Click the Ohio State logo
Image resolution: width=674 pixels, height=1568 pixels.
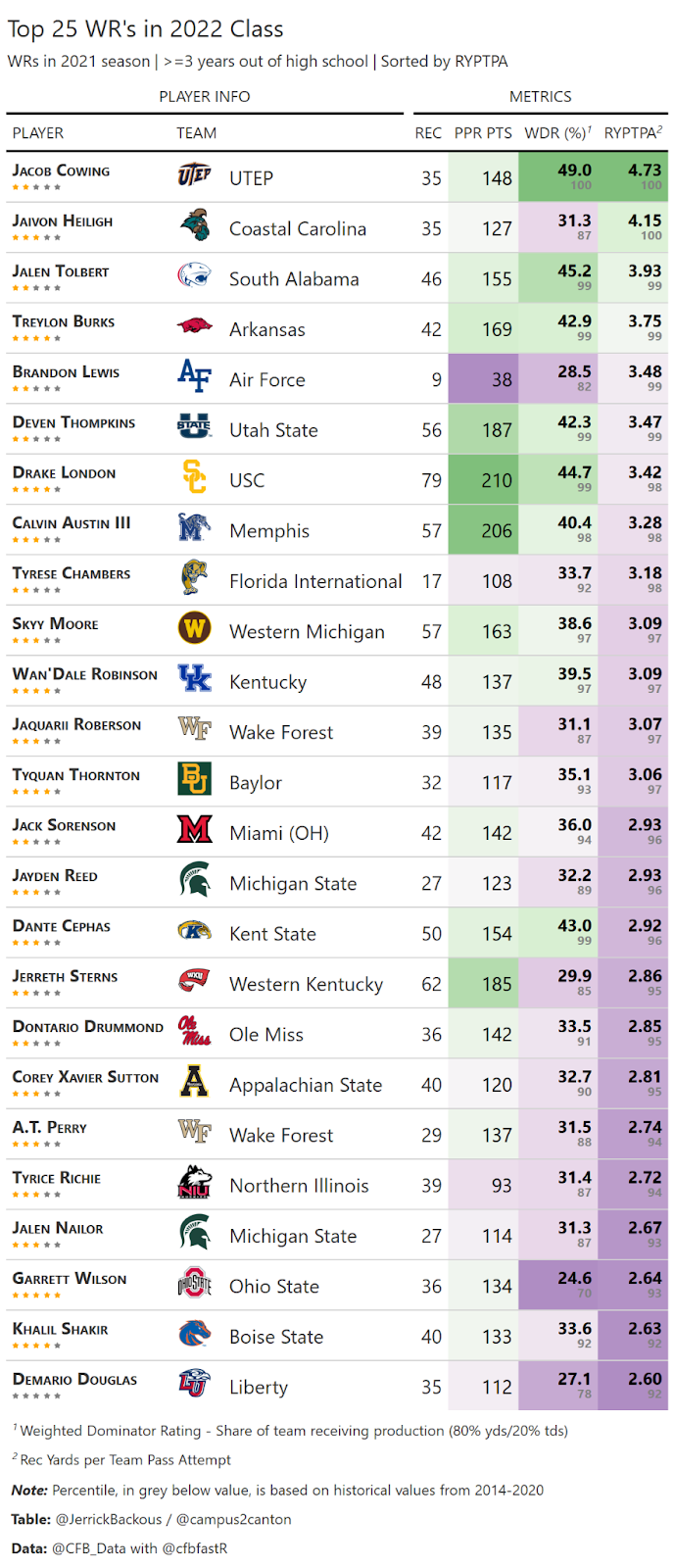(194, 1285)
